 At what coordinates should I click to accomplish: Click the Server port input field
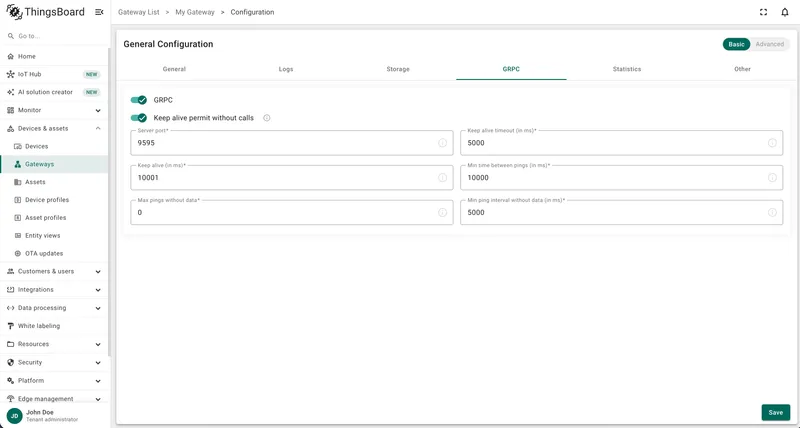(x=292, y=143)
